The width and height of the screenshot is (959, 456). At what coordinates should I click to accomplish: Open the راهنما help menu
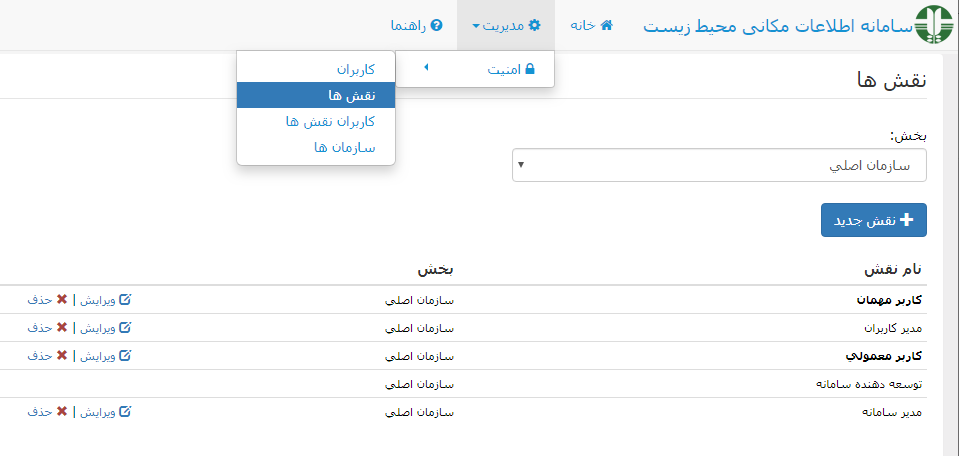click(x=417, y=25)
